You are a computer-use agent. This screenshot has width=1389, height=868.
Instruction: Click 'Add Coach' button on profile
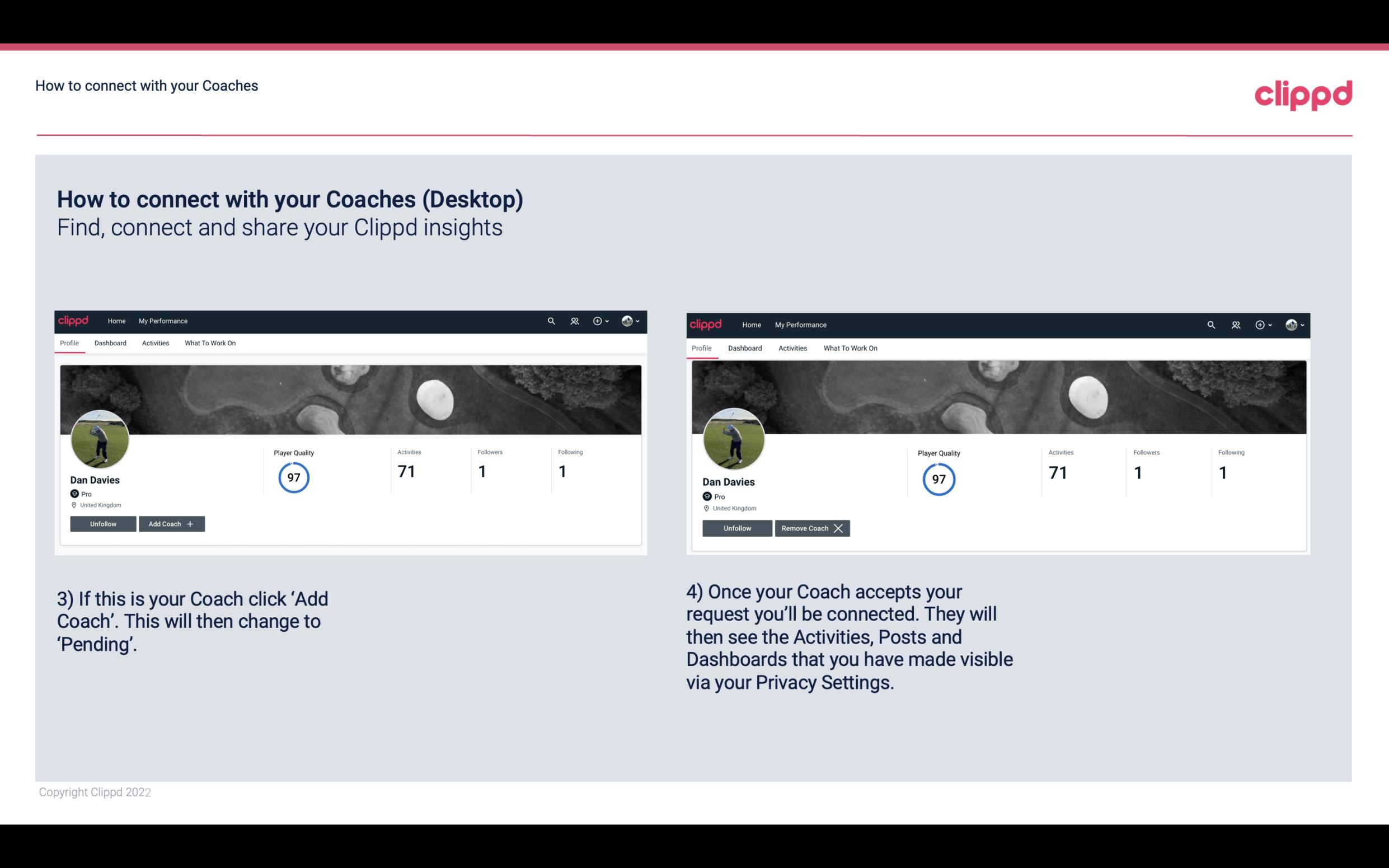click(170, 523)
